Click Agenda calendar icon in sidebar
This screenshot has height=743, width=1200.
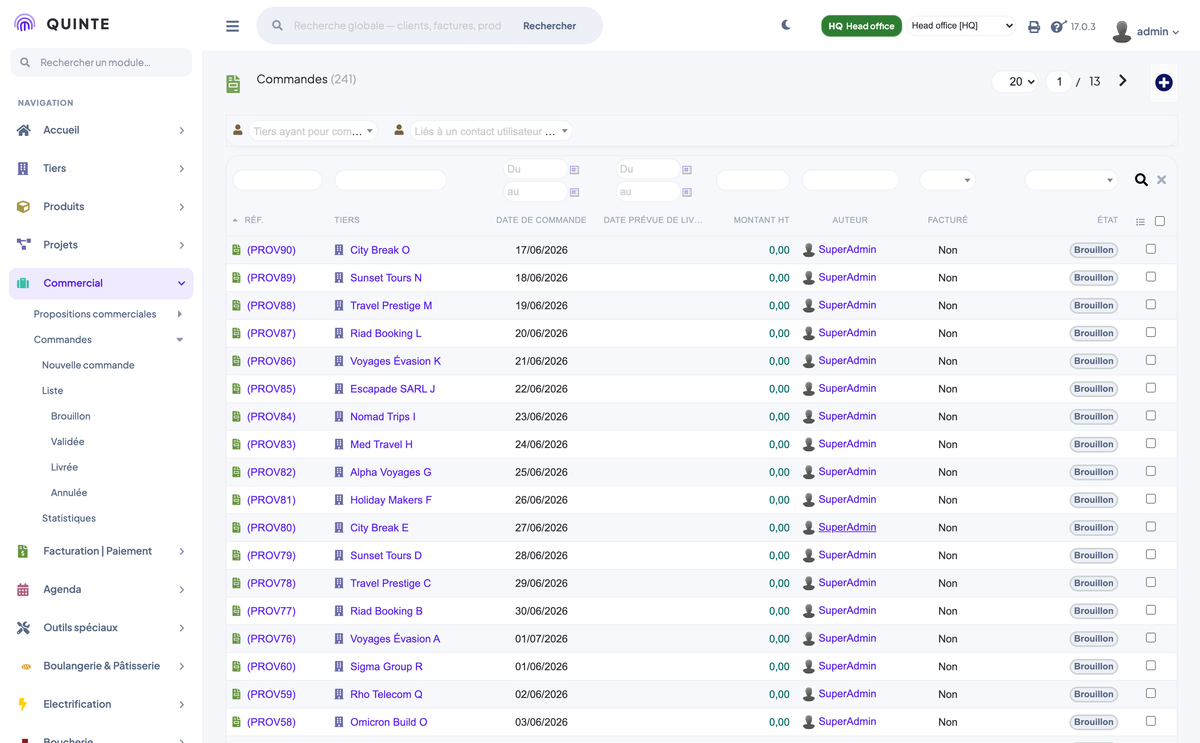click(x=23, y=590)
